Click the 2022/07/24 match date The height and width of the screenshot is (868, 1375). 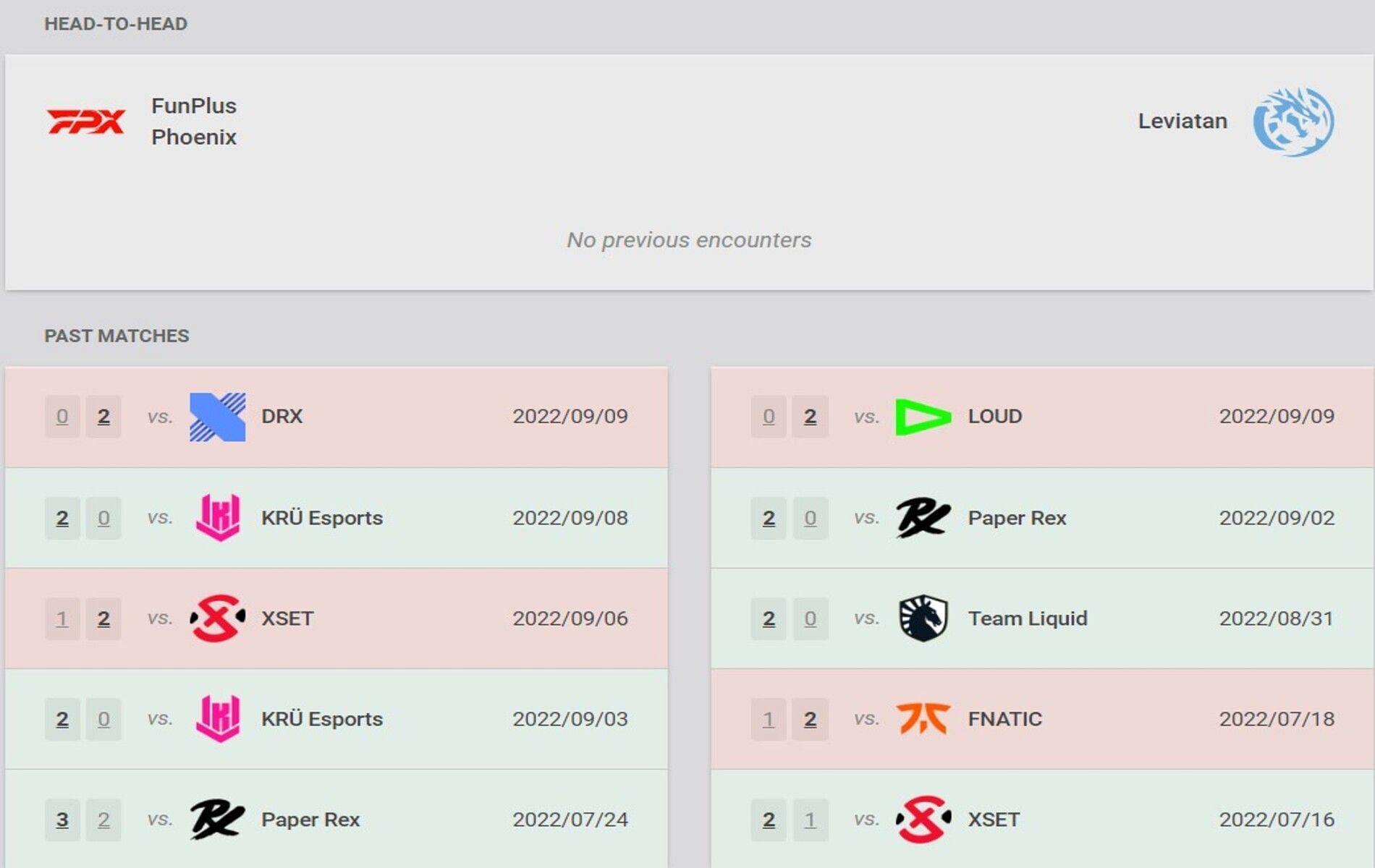570,820
